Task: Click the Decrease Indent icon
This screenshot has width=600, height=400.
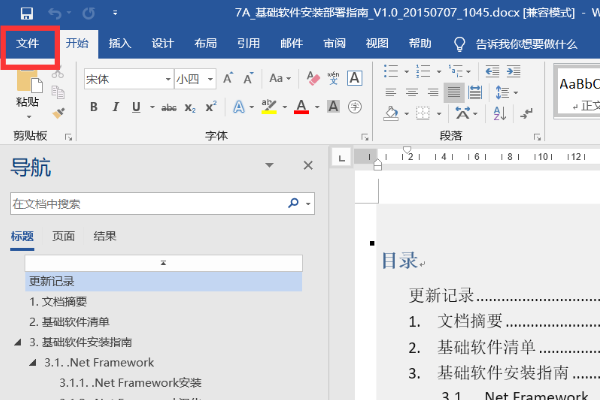Action: 492,71
